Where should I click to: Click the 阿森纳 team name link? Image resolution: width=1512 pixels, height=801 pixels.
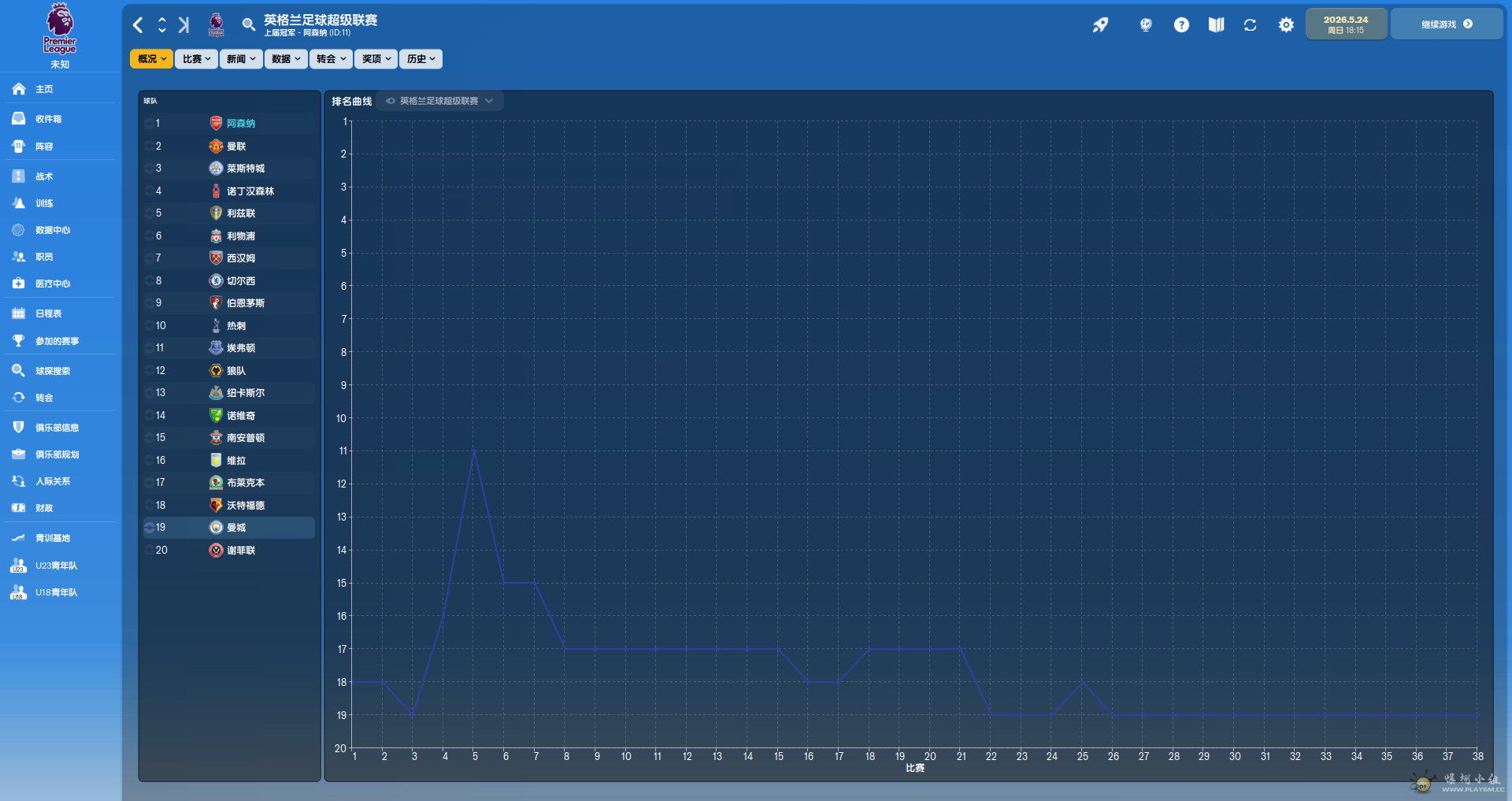click(241, 124)
